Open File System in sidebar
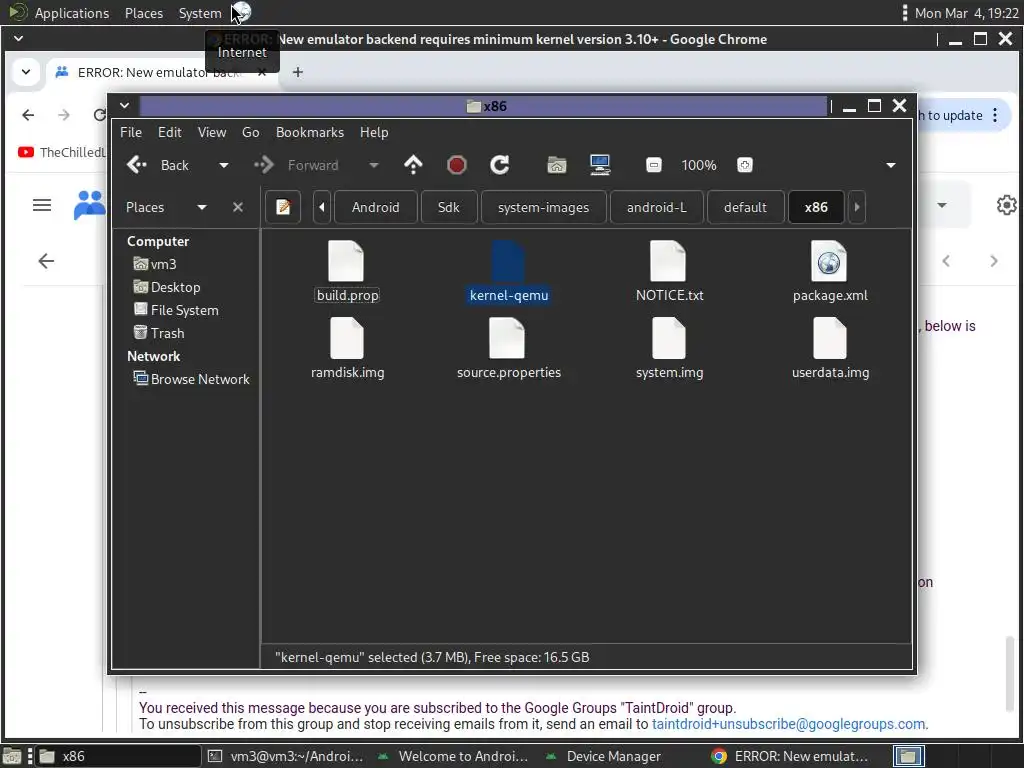This screenshot has width=1024, height=768. tap(176, 310)
